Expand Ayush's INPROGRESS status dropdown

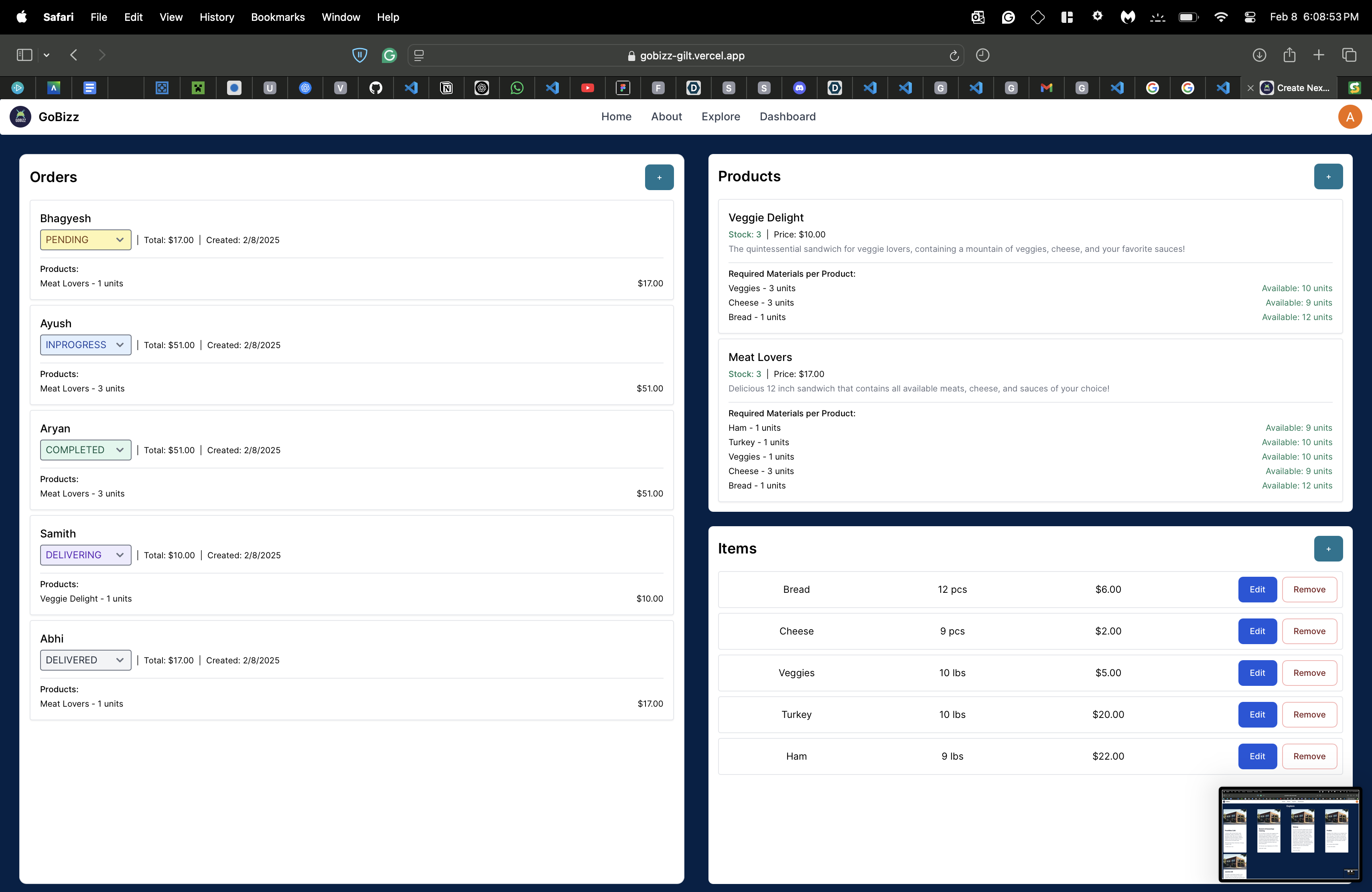pos(85,345)
